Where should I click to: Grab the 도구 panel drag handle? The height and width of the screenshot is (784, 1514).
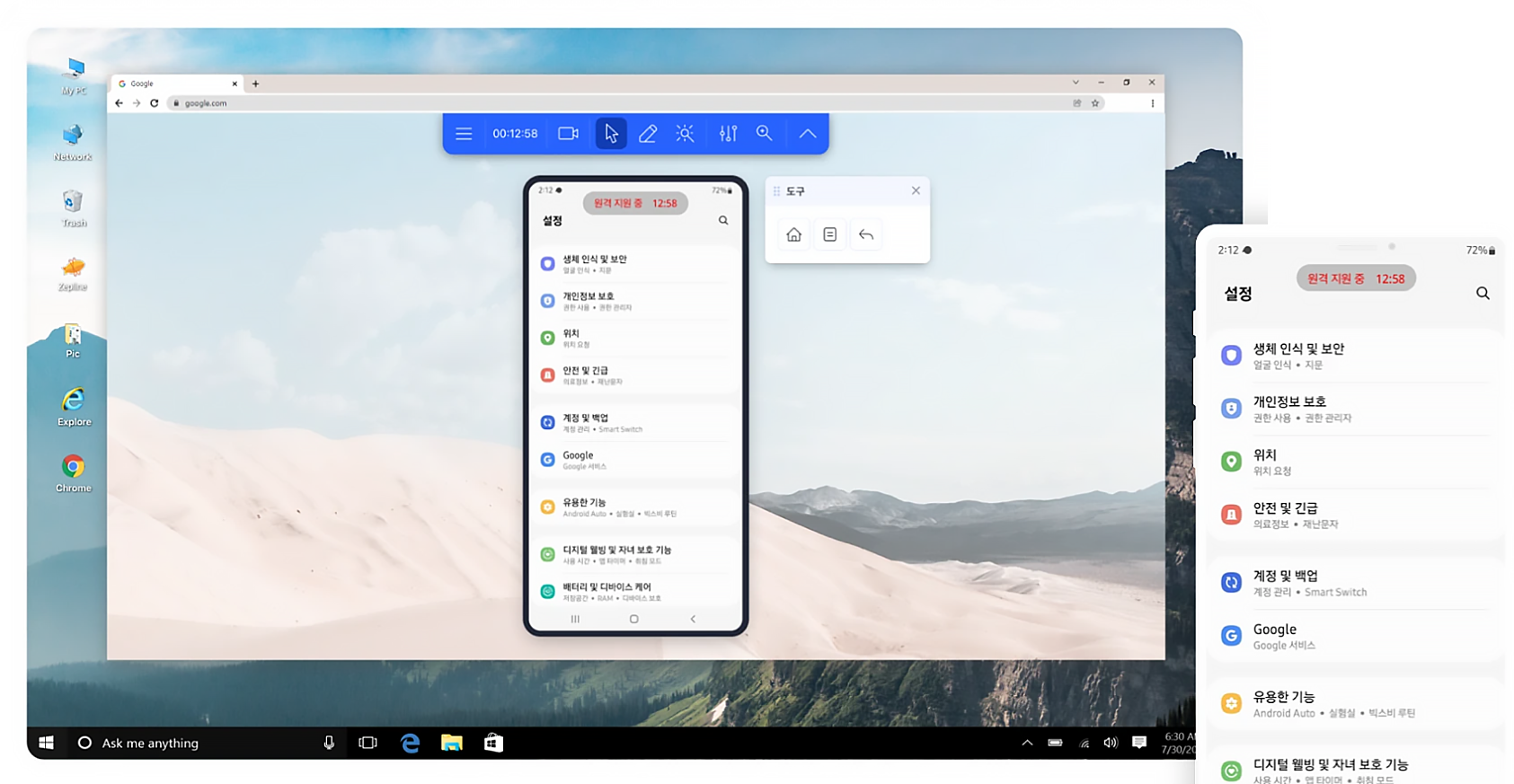coord(776,191)
